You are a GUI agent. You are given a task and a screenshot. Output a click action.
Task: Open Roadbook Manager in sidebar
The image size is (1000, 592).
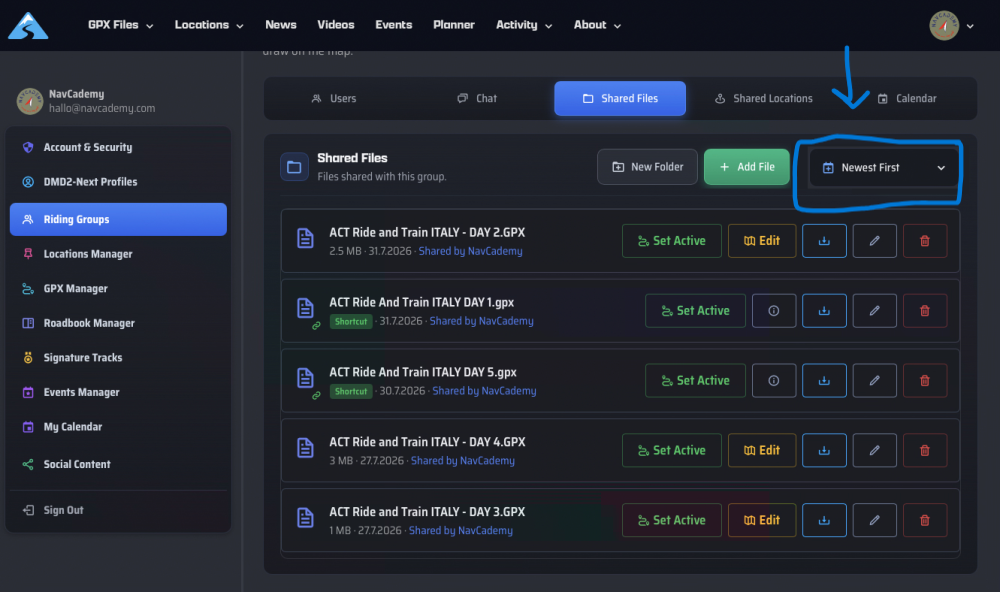[118, 323]
